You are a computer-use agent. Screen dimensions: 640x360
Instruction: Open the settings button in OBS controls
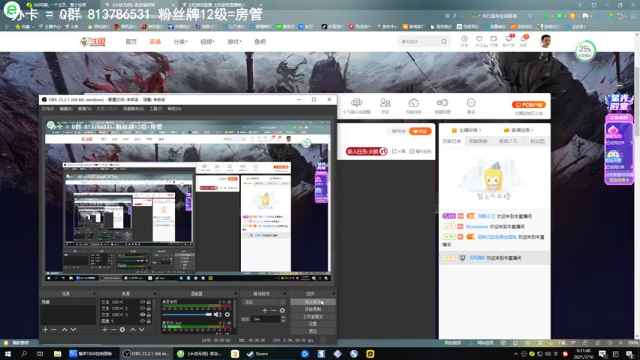coord(313,324)
